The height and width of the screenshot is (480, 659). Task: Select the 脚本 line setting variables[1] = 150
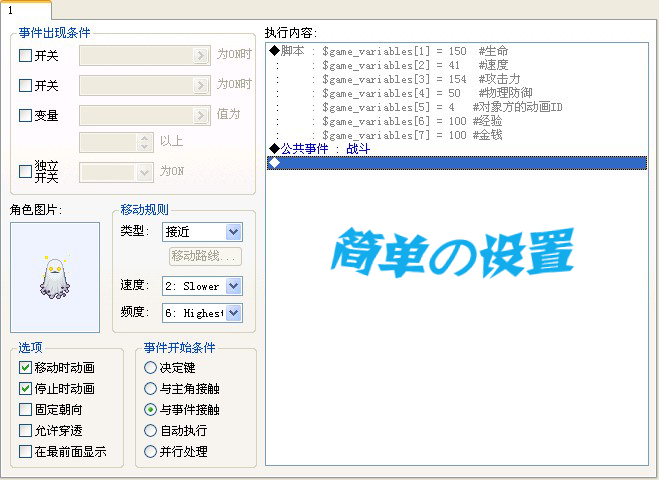[x=457, y=51]
